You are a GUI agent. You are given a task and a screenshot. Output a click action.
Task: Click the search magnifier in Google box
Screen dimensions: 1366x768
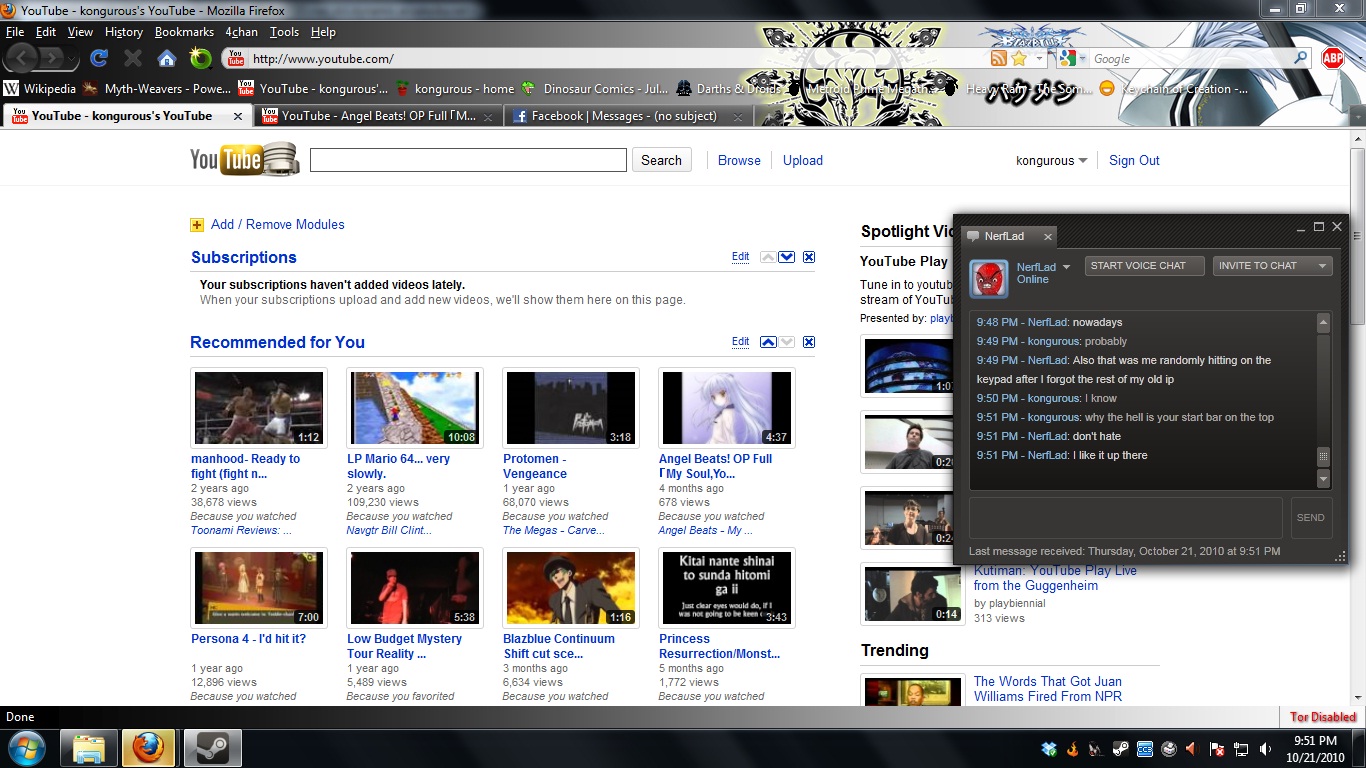coord(1301,59)
